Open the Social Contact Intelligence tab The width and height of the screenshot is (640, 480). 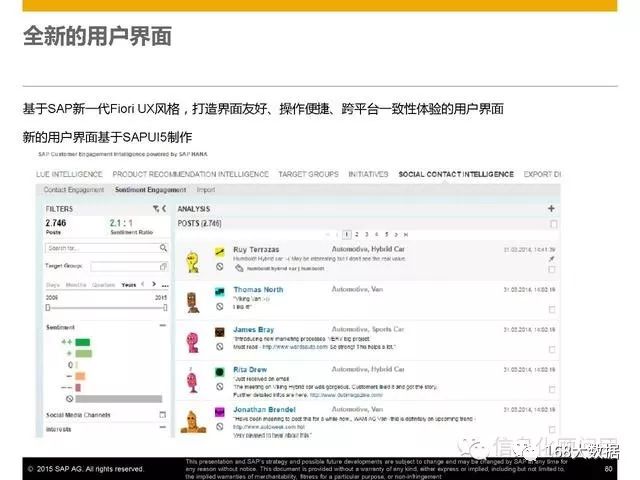(x=456, y=174)
